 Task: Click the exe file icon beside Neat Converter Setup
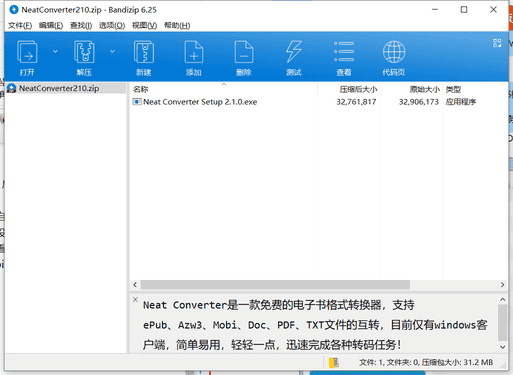137,102
